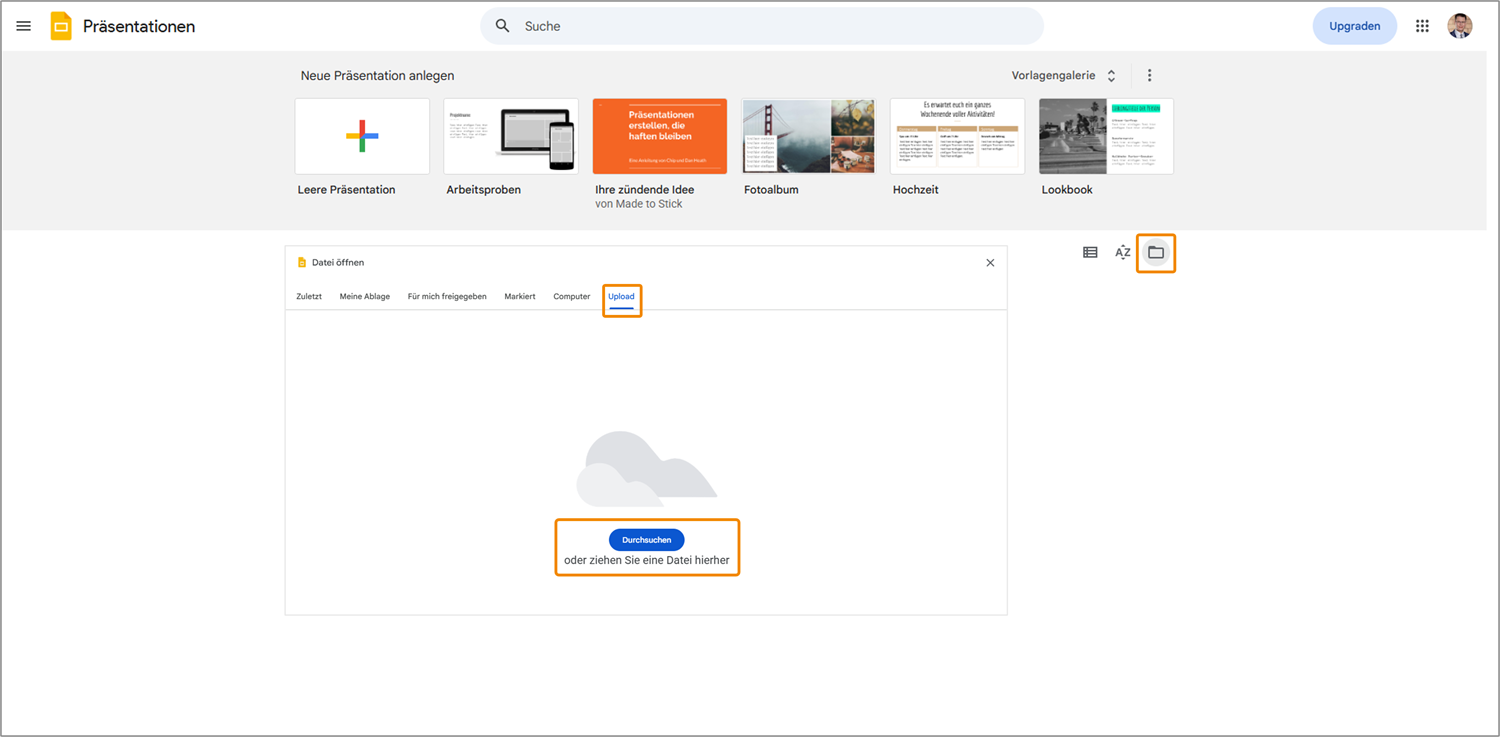Click the three-dot template options menu
The image size is (1500, 737).
coord(1149,76)
